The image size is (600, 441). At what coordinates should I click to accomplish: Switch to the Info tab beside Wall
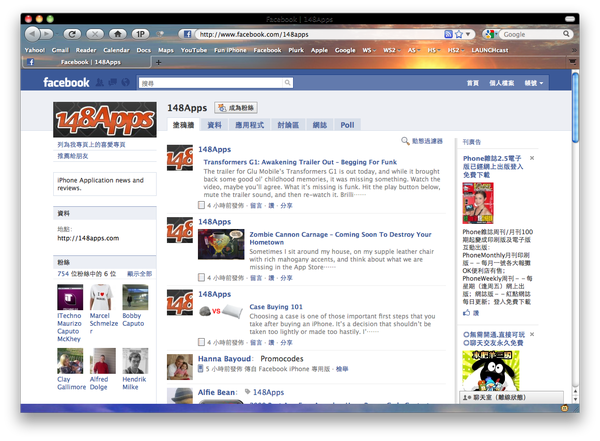(214, 125)
